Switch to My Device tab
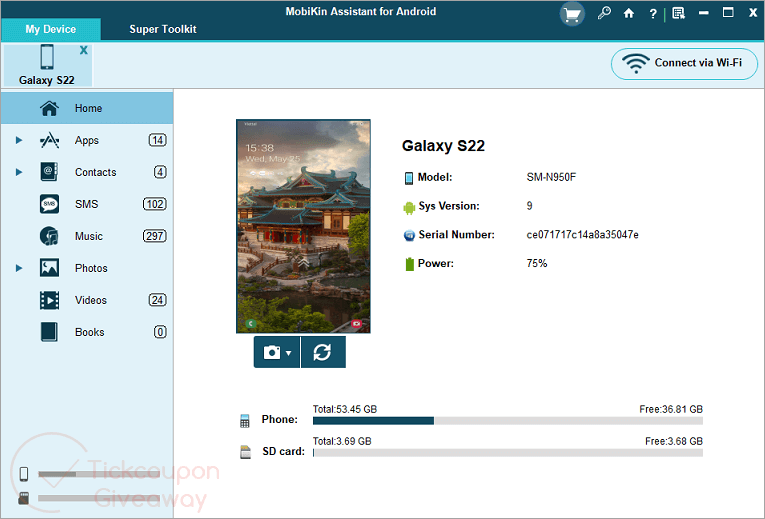 click(x=51, y=29)
